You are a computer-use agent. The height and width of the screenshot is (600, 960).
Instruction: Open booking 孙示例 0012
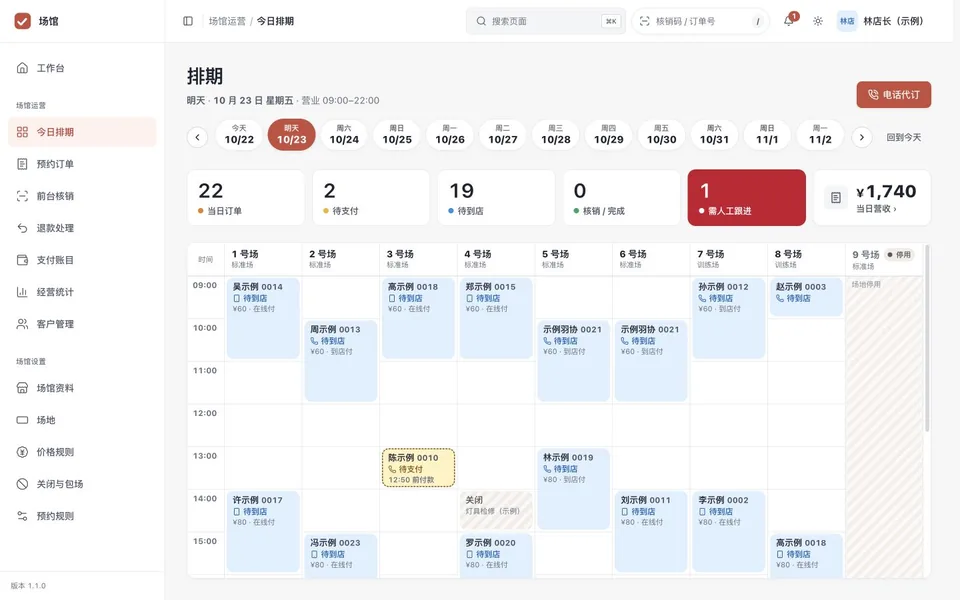click(x=729, y=318)
